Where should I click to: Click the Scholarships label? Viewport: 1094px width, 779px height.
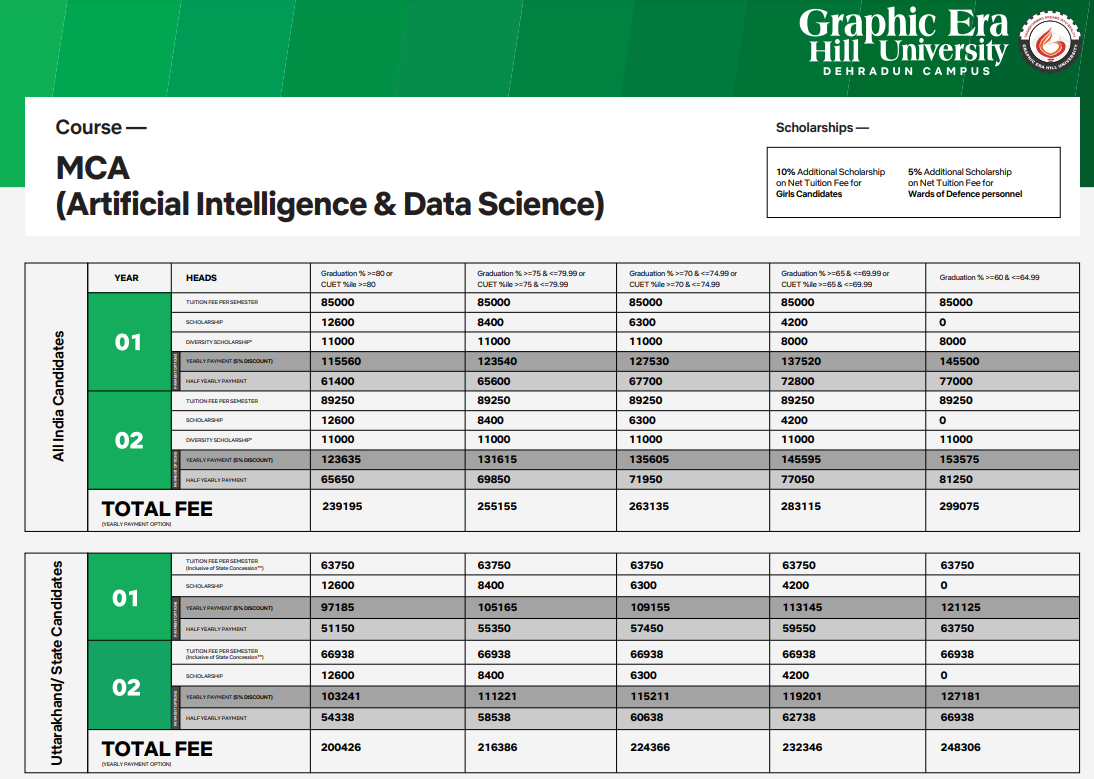click(822, 128)
